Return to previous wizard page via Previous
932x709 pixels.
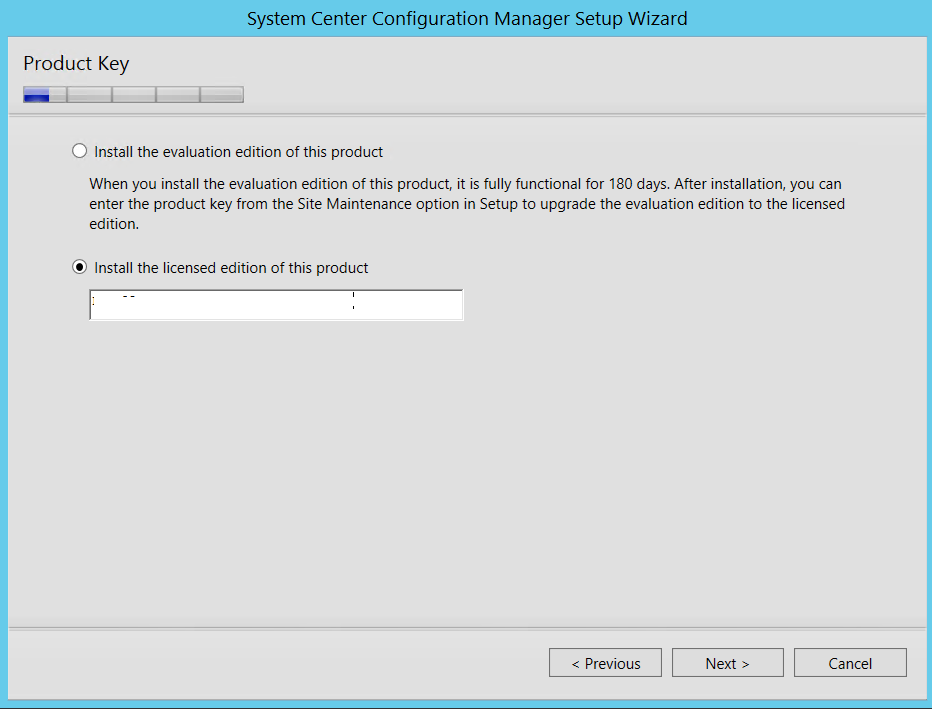(x=605, y=662)
